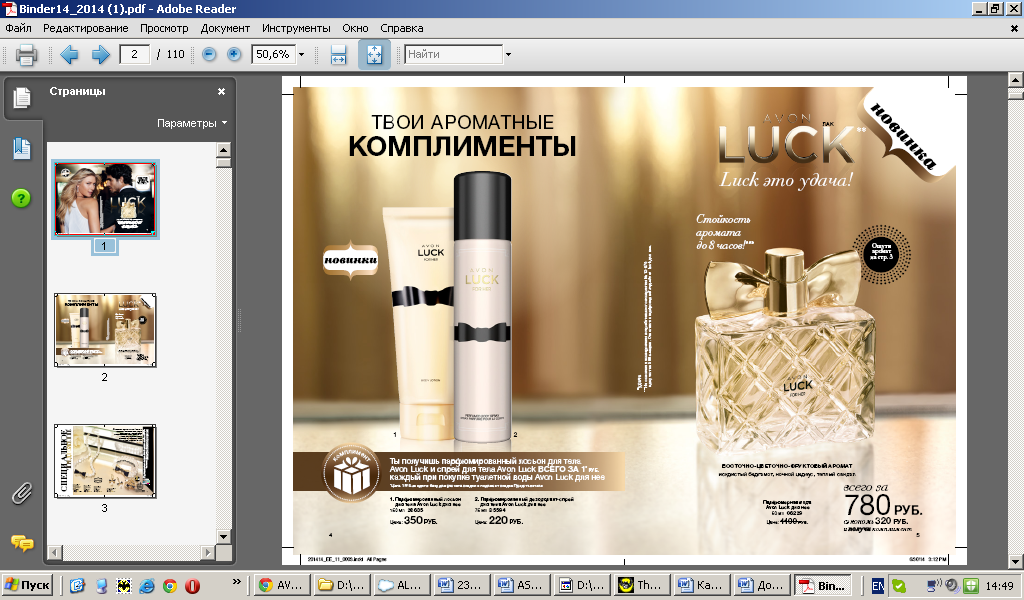
Task: Expand quick launch chevron on taskbar
Action: [x=236, y=581]
